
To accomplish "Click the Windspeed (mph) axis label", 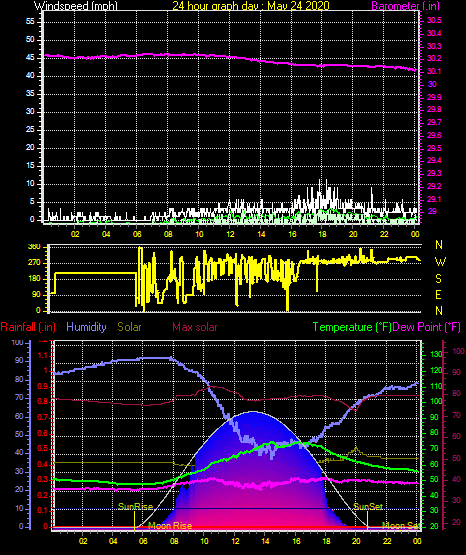I will click(x=75, y=6).
